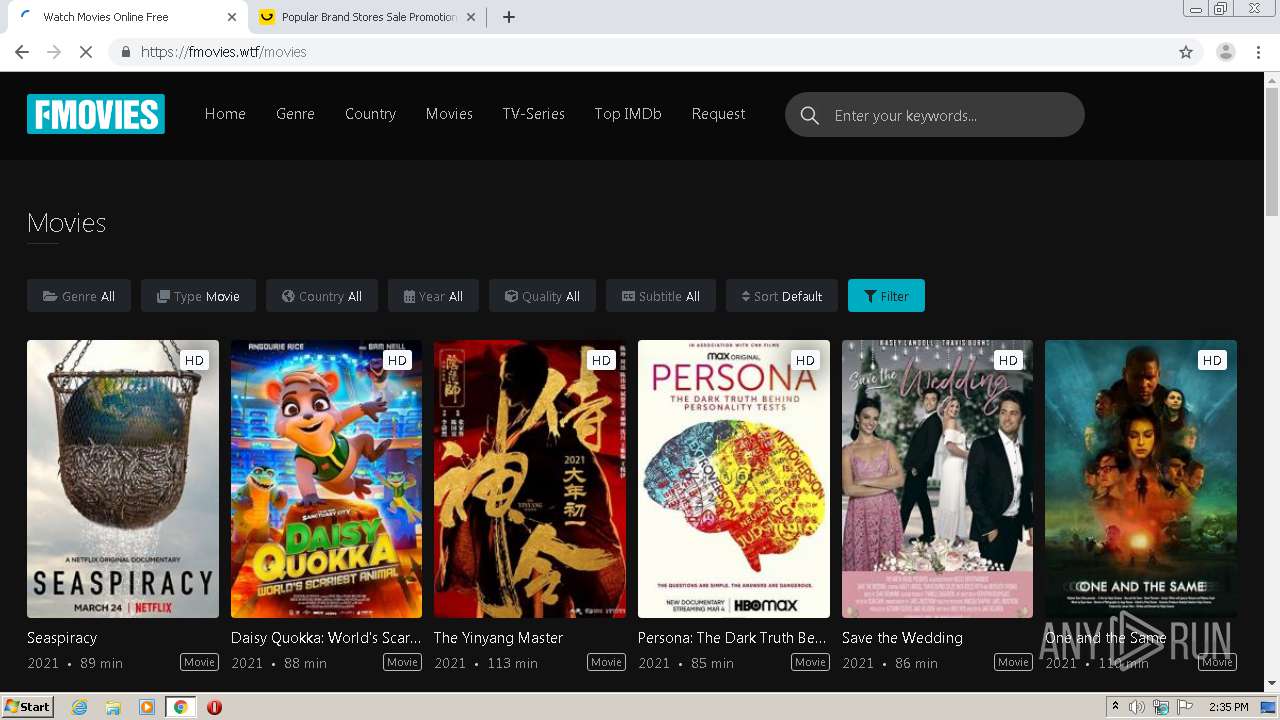The image size is (1280, 720).
Task: Expand the Quality All filter
Action: 542,296
